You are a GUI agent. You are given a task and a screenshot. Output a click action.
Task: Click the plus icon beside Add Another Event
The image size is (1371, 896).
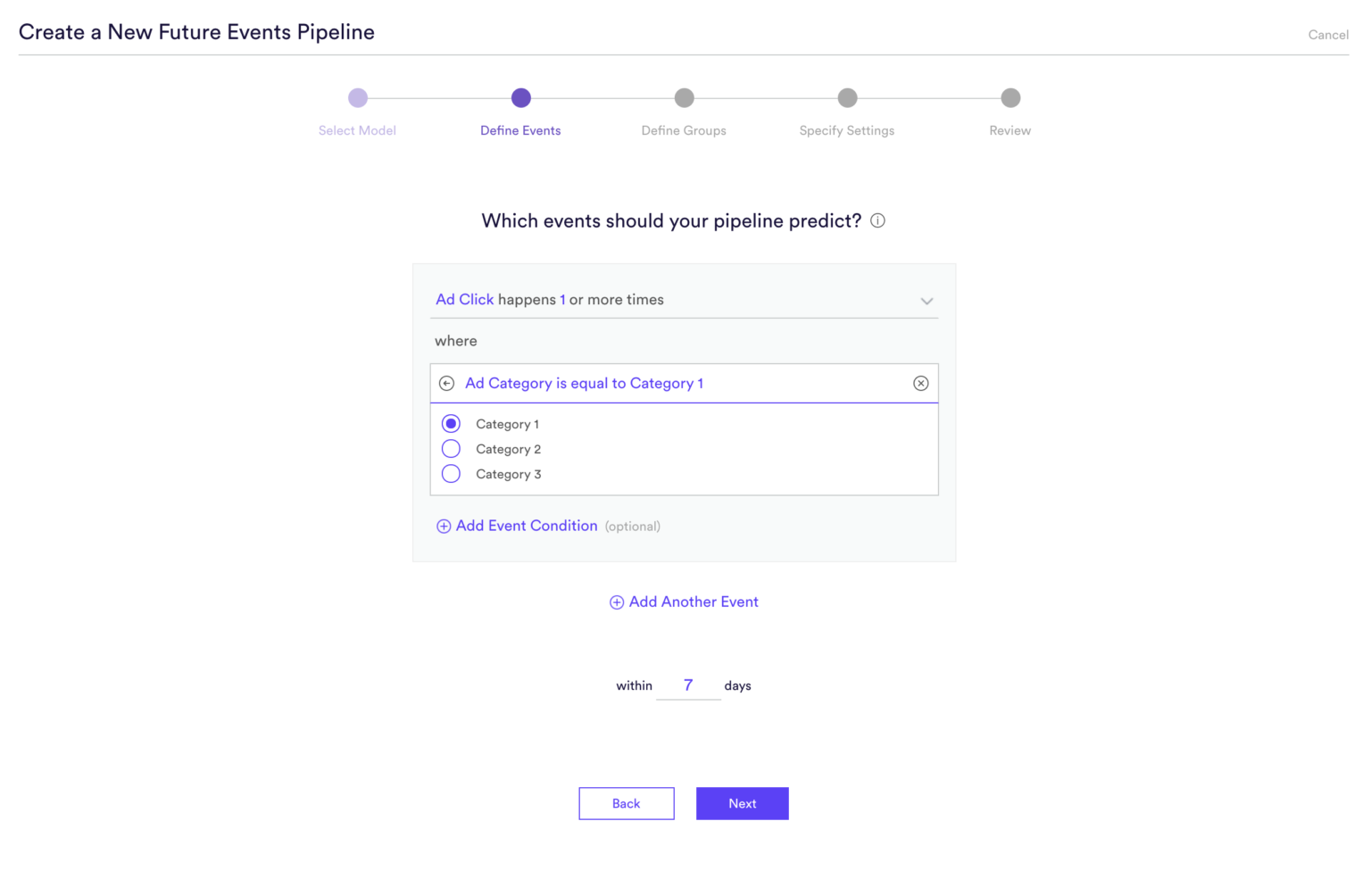coord(616,601)
